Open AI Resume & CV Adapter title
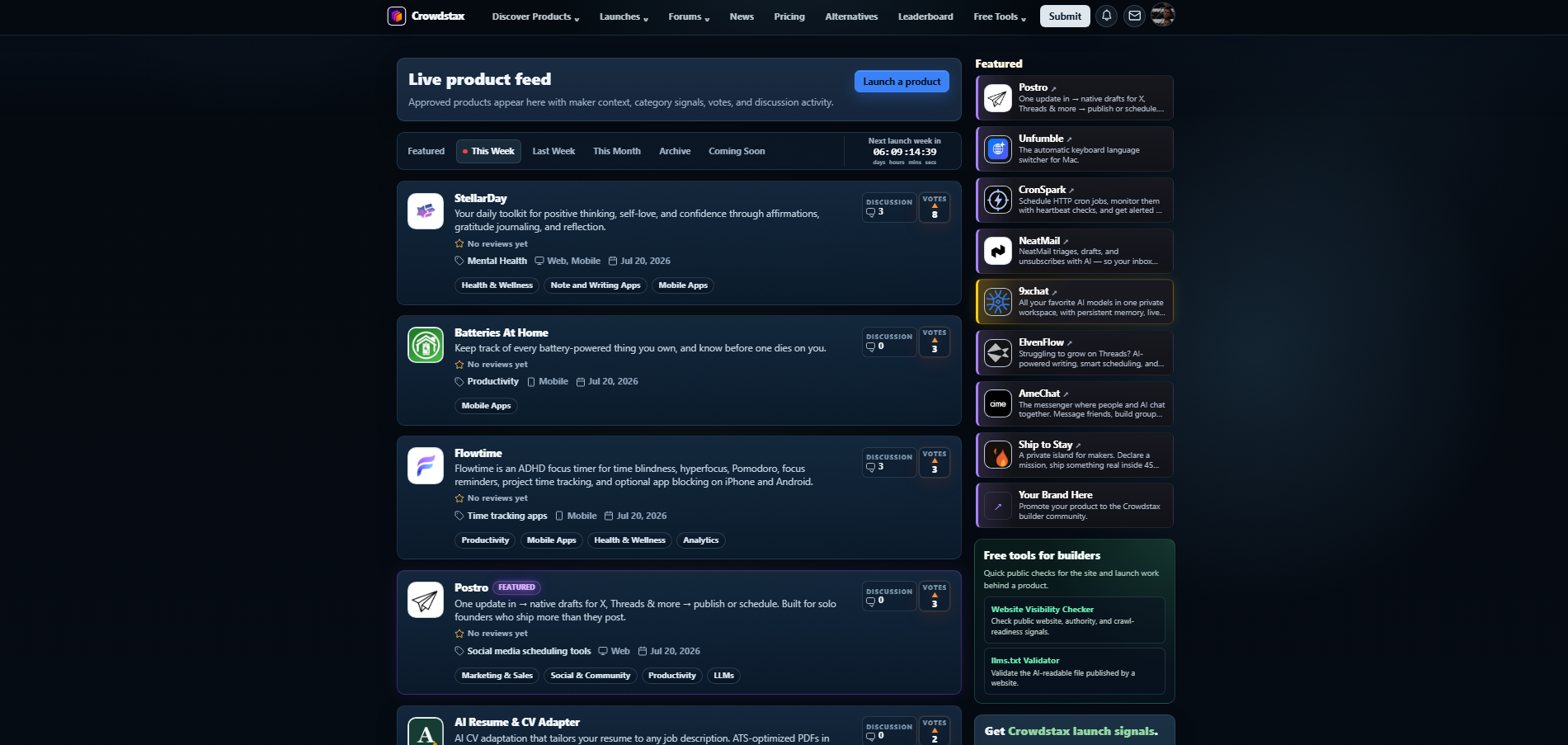 coord(516,722)
